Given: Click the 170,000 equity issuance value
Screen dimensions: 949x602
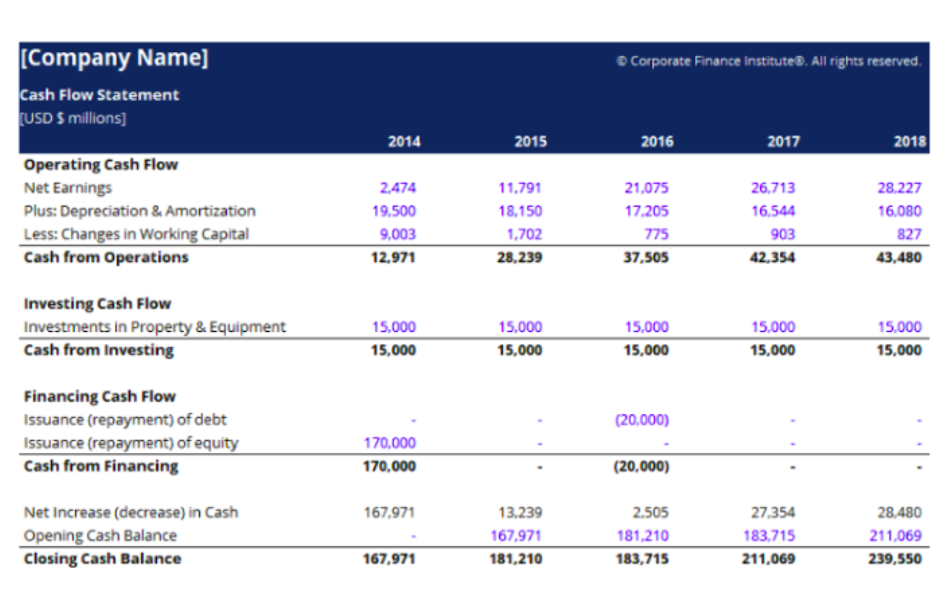Looking at the screenshot, I should pyautogui.click(x=391, y=442).
